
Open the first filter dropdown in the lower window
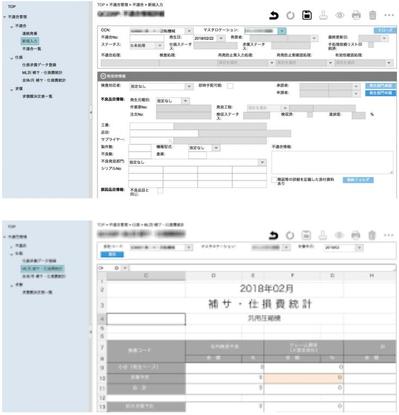(189, 248)
